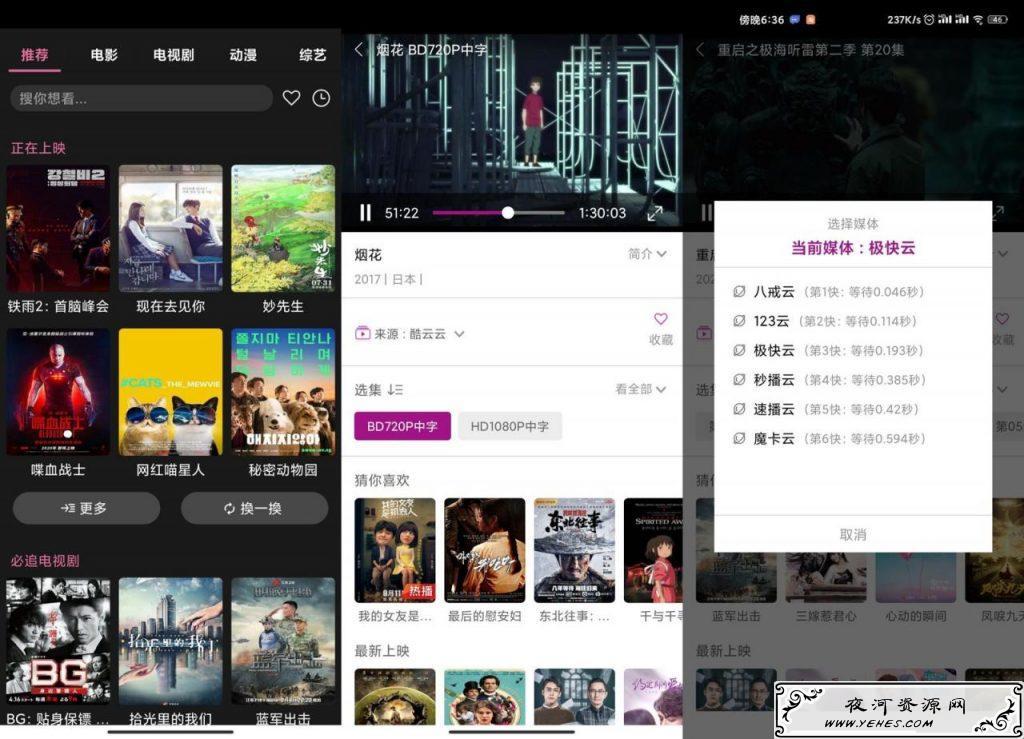Open 现在去见你 poster
This screenshot has height=739, width=1024.
(x=170, y=228)
